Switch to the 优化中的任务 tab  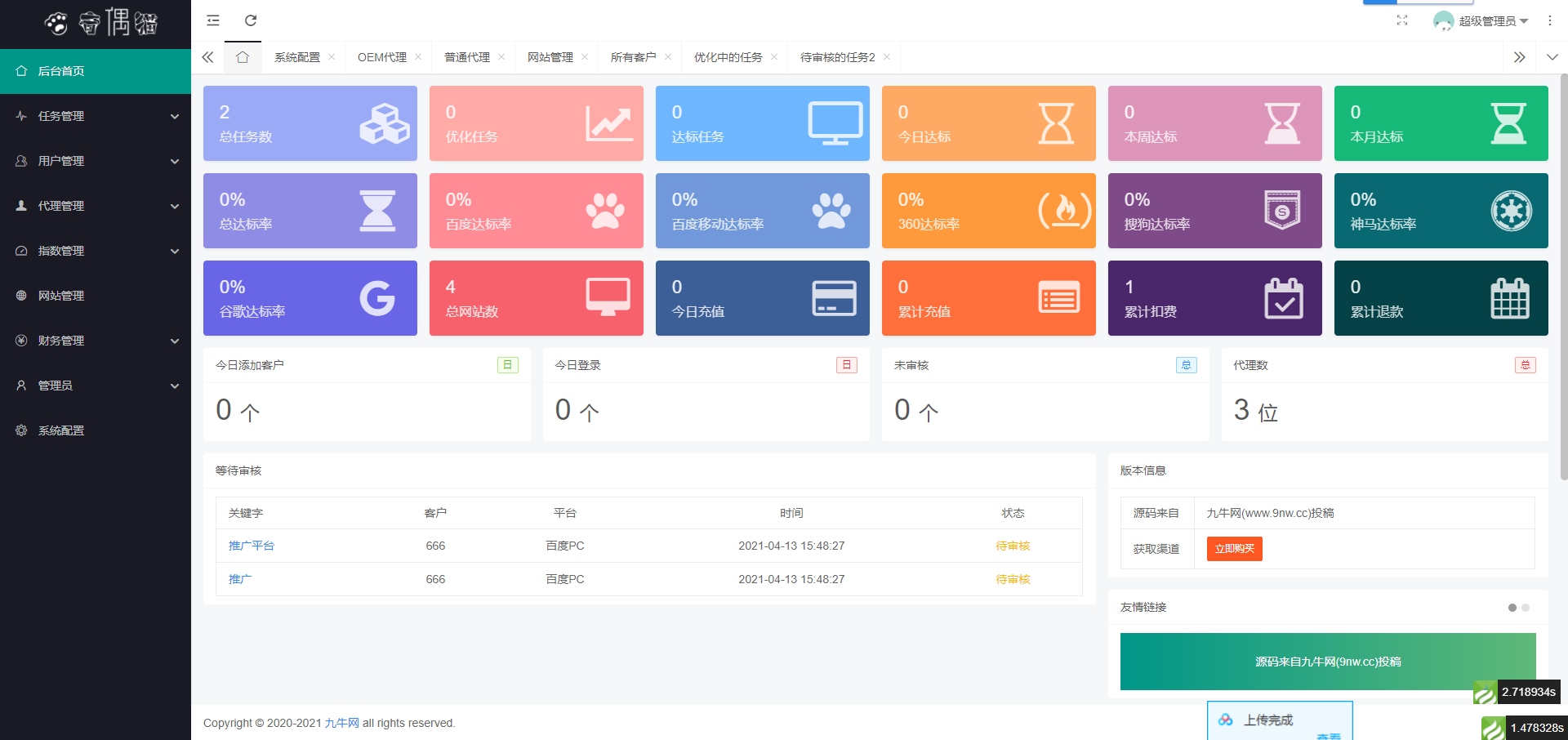(x=728, y=57)
